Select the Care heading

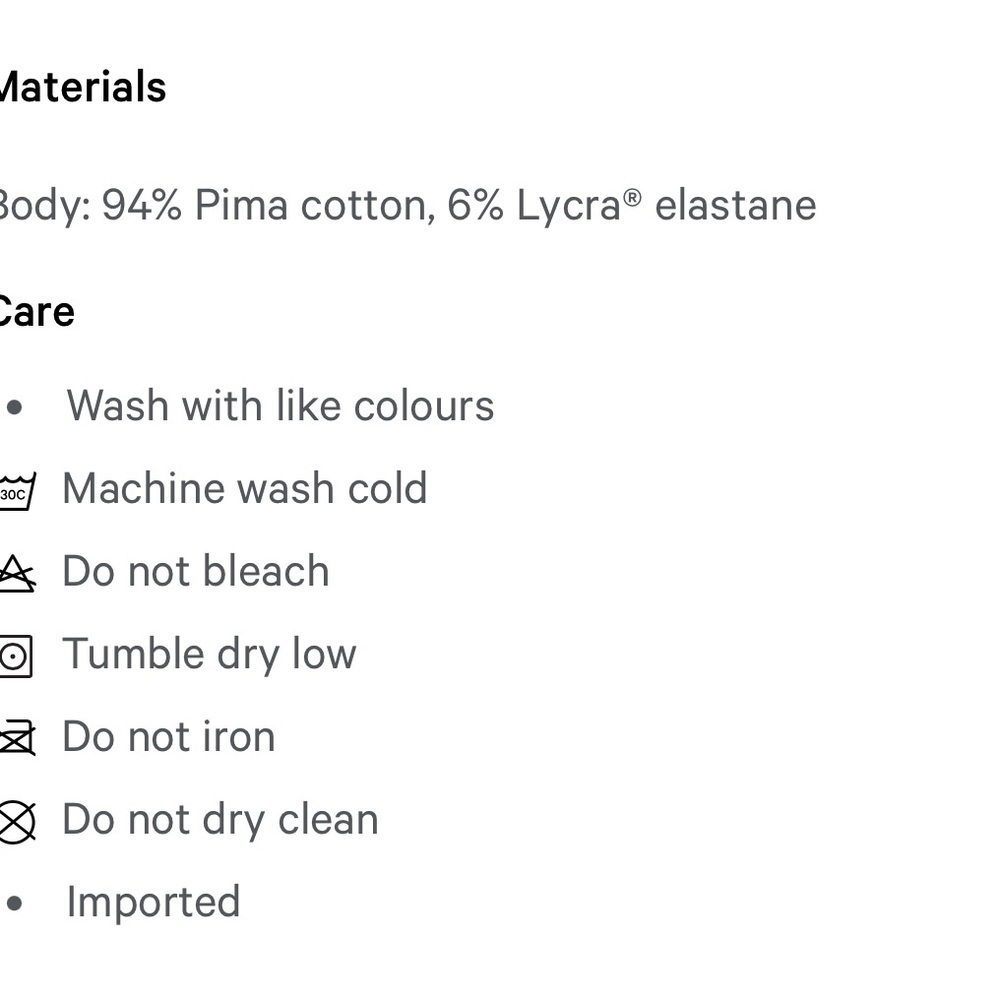[x=37, y=312]
